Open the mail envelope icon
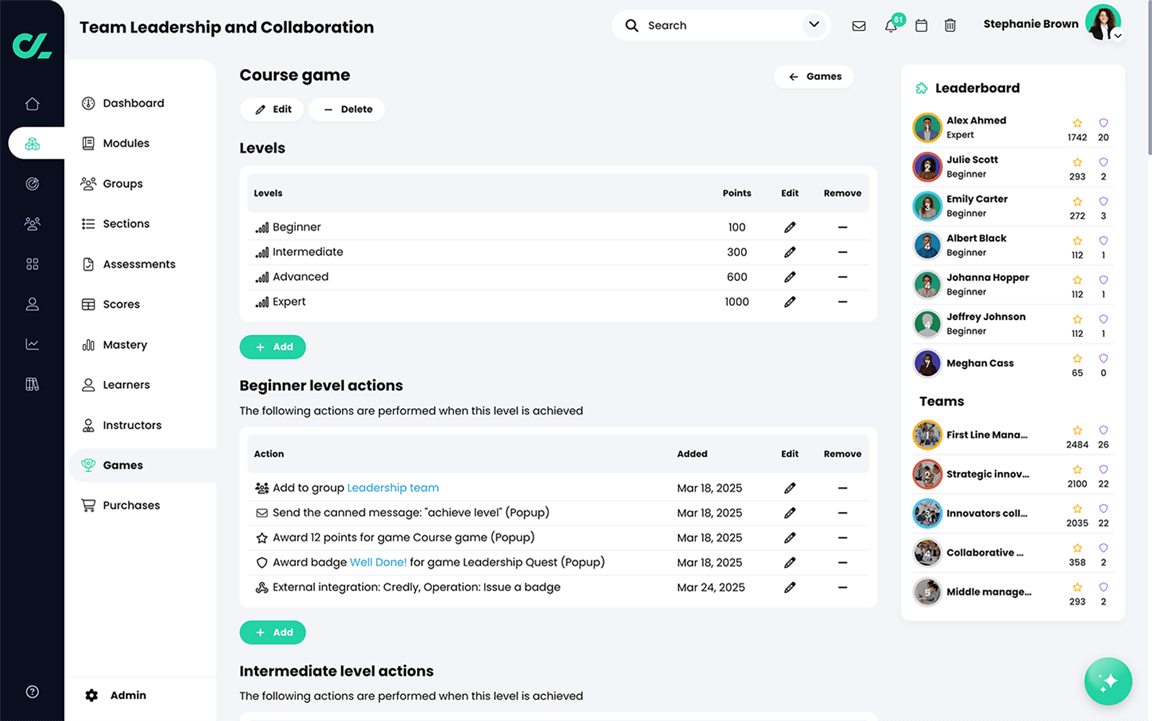Viewport: 1152px width, 721px height. pyautogui.click(x=859, y=25)
